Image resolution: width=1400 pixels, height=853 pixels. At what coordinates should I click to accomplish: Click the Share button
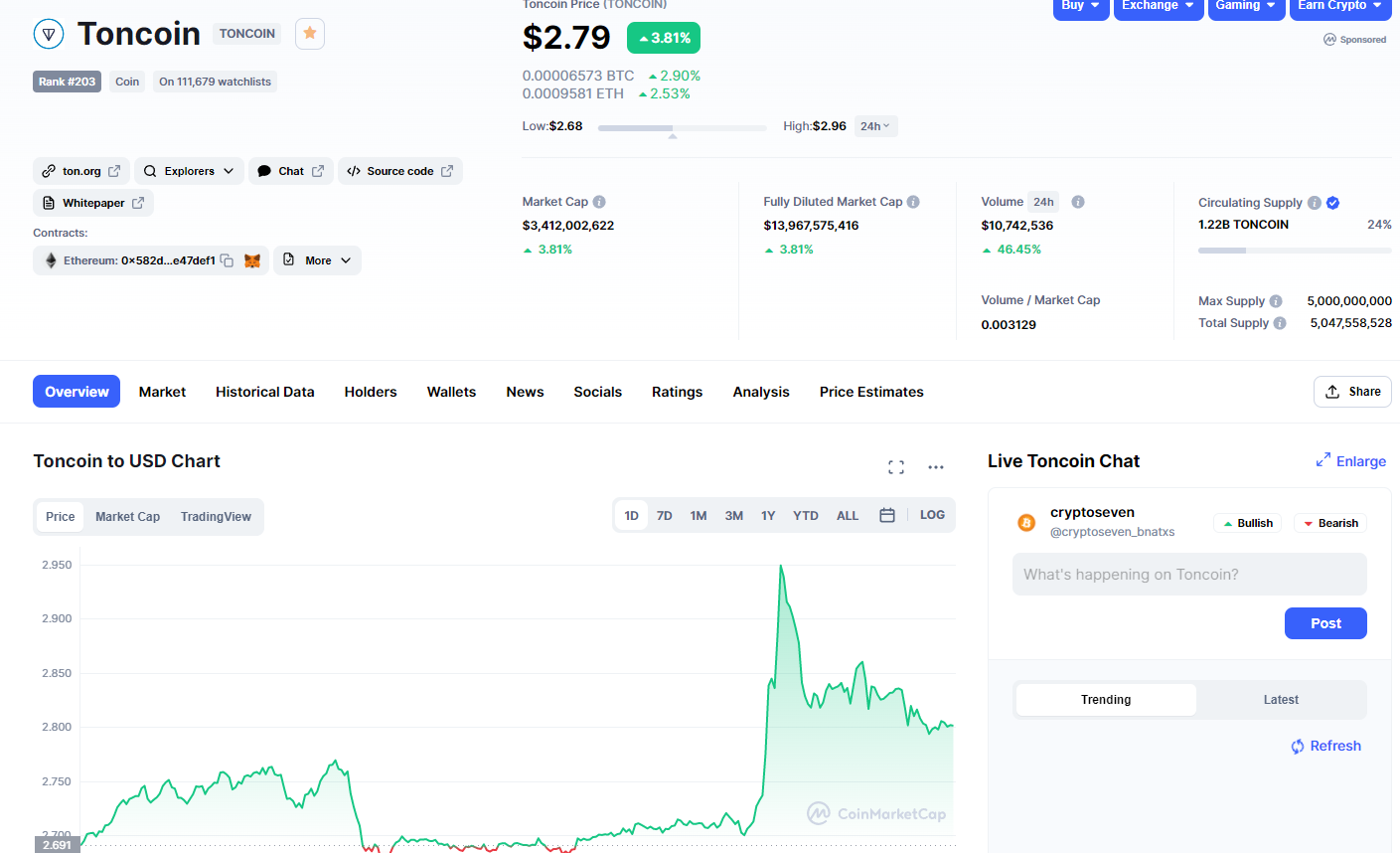pyautogui.click(x=1352, y=392)
